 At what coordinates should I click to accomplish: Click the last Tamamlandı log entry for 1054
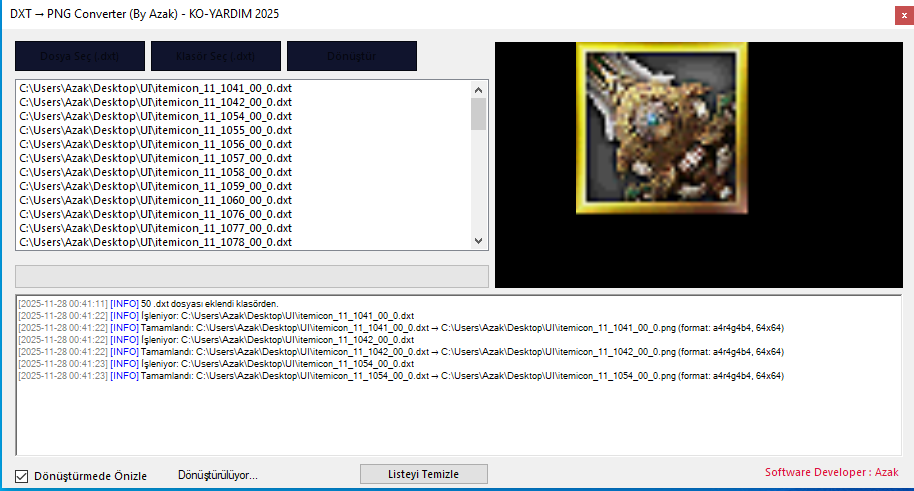(x=401, y=376)
